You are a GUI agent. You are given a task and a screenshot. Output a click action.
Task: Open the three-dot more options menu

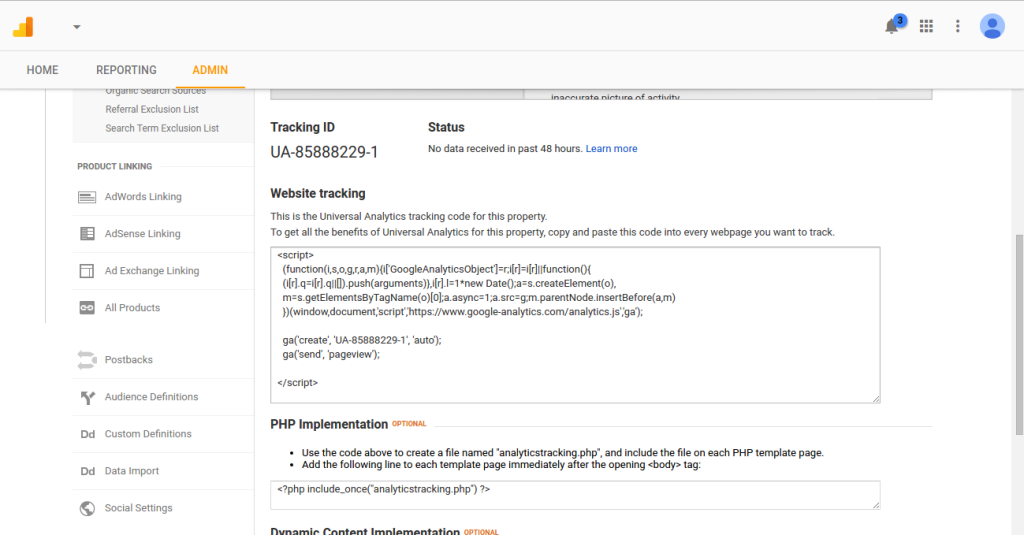pos(957,26)
